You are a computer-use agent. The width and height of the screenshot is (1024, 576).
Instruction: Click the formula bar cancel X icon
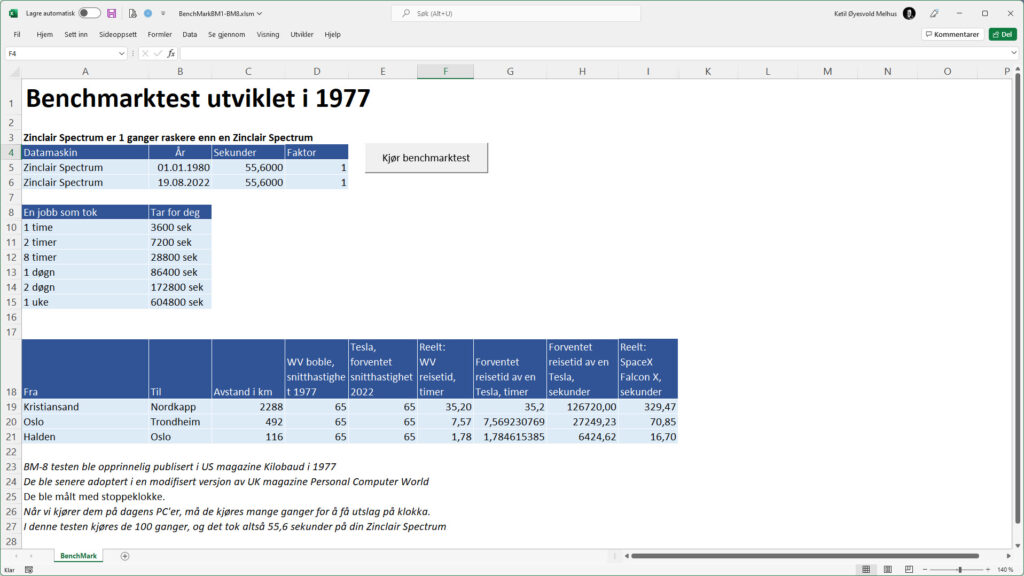145,54
